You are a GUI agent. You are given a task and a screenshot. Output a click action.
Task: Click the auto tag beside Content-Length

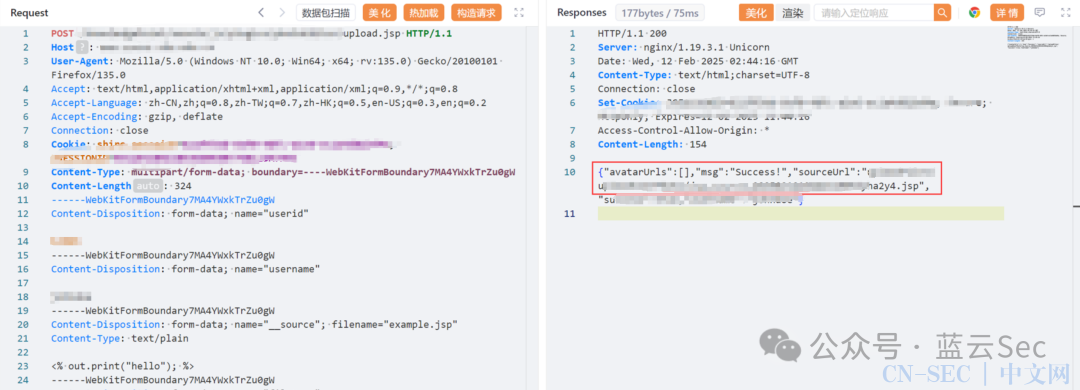[x=147, y=186]
